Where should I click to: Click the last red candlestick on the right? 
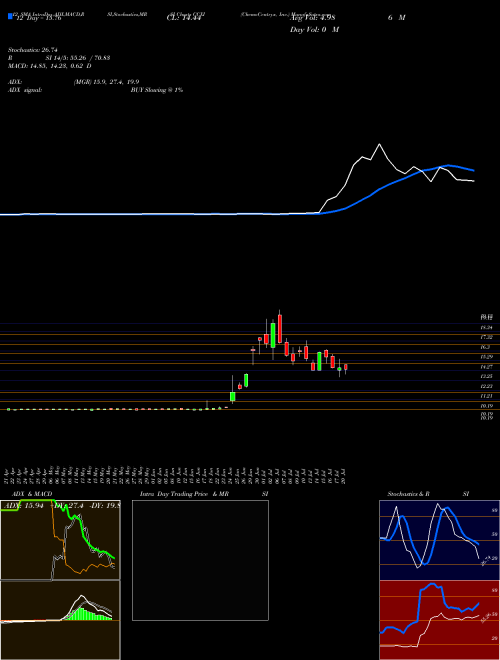point(346,367)
